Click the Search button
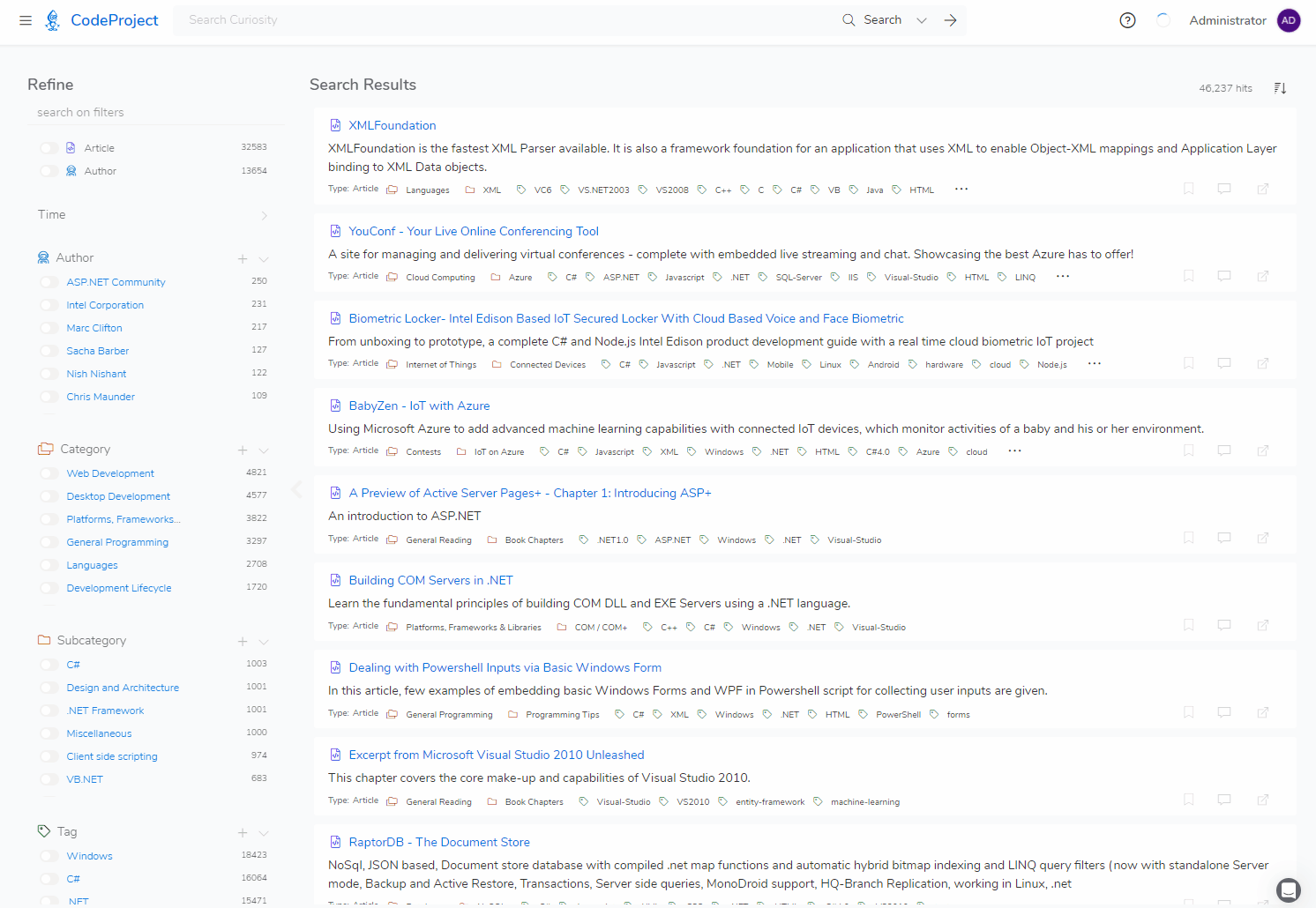1316x908 pixels. [x=871, y=20]
